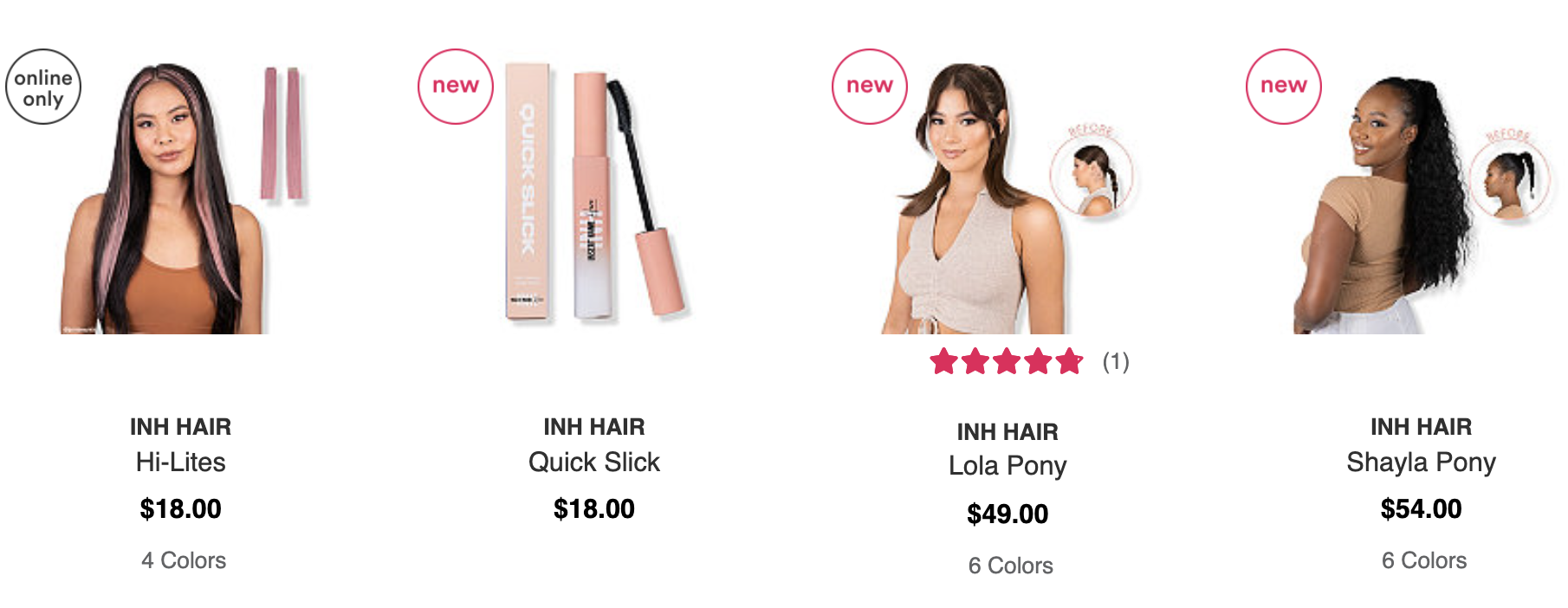The image size is (1568, 608).
Task: Open the Lola Pony model image
Action: pyautogui.click(x=979, y=197)
